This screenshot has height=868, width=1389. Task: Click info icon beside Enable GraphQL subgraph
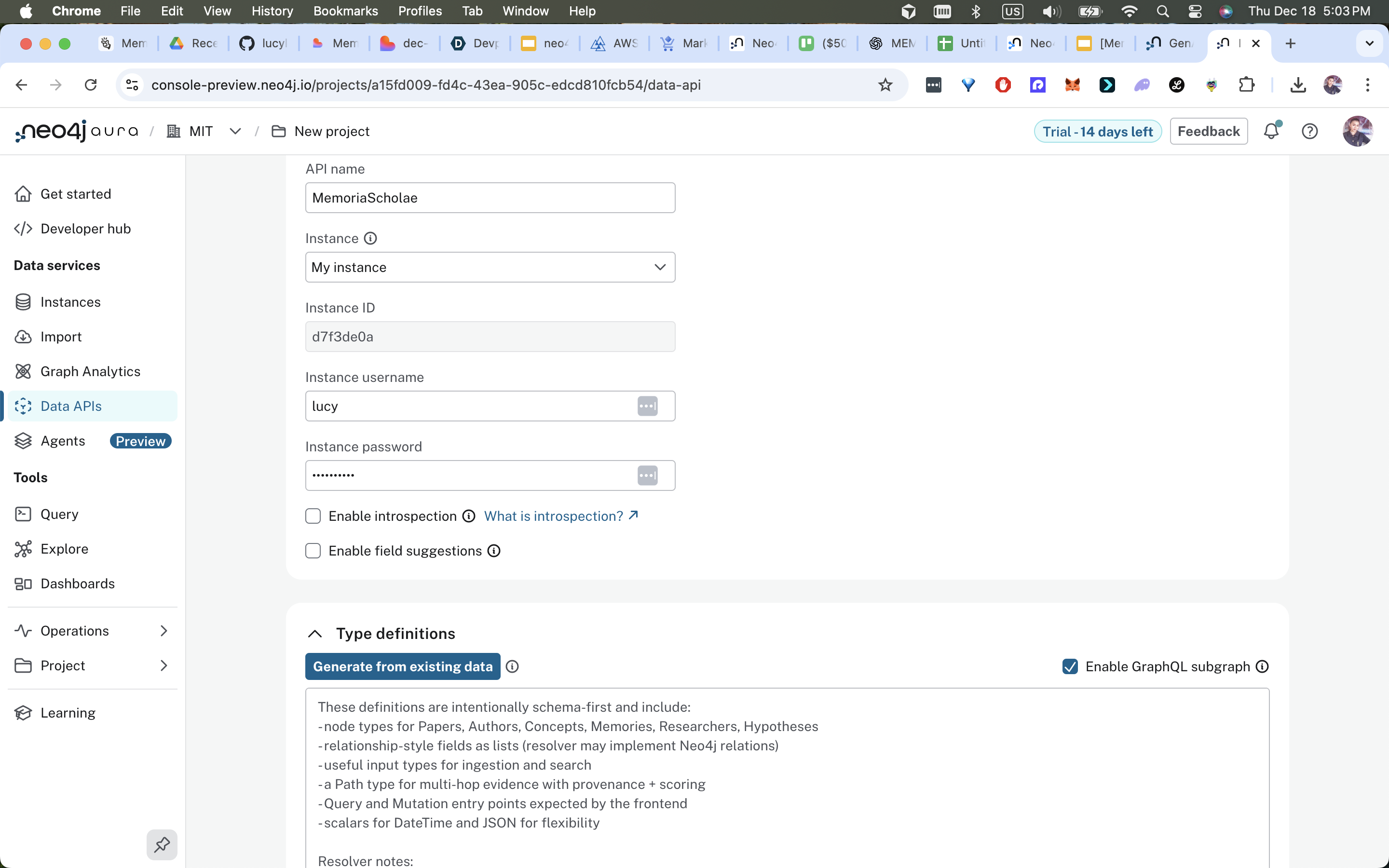1262,666
